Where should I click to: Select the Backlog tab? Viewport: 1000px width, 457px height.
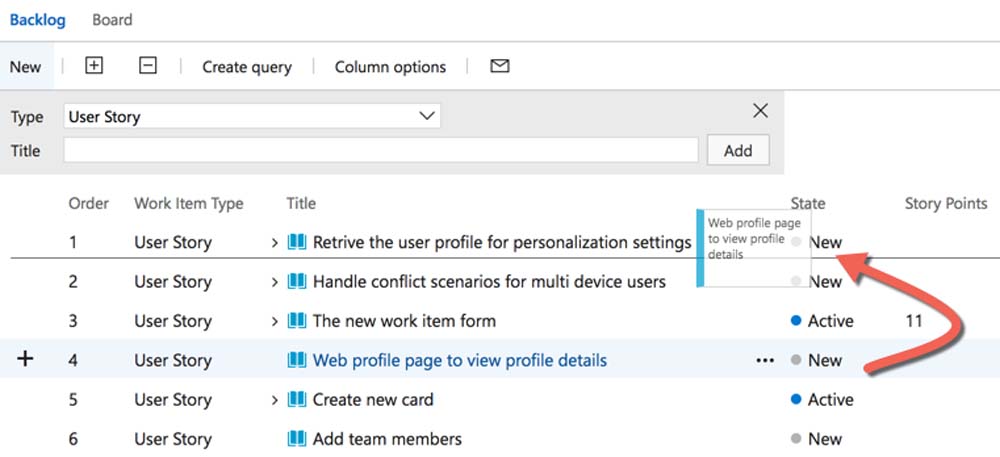[37, 19]
